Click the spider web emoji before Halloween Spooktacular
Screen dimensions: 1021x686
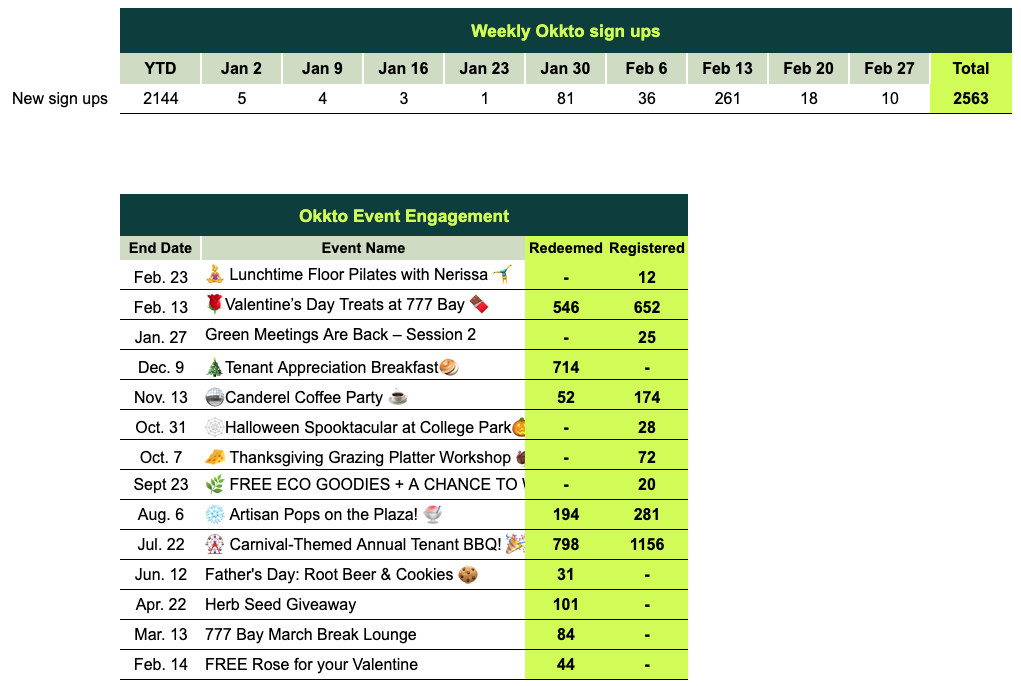tap(214, 427)
